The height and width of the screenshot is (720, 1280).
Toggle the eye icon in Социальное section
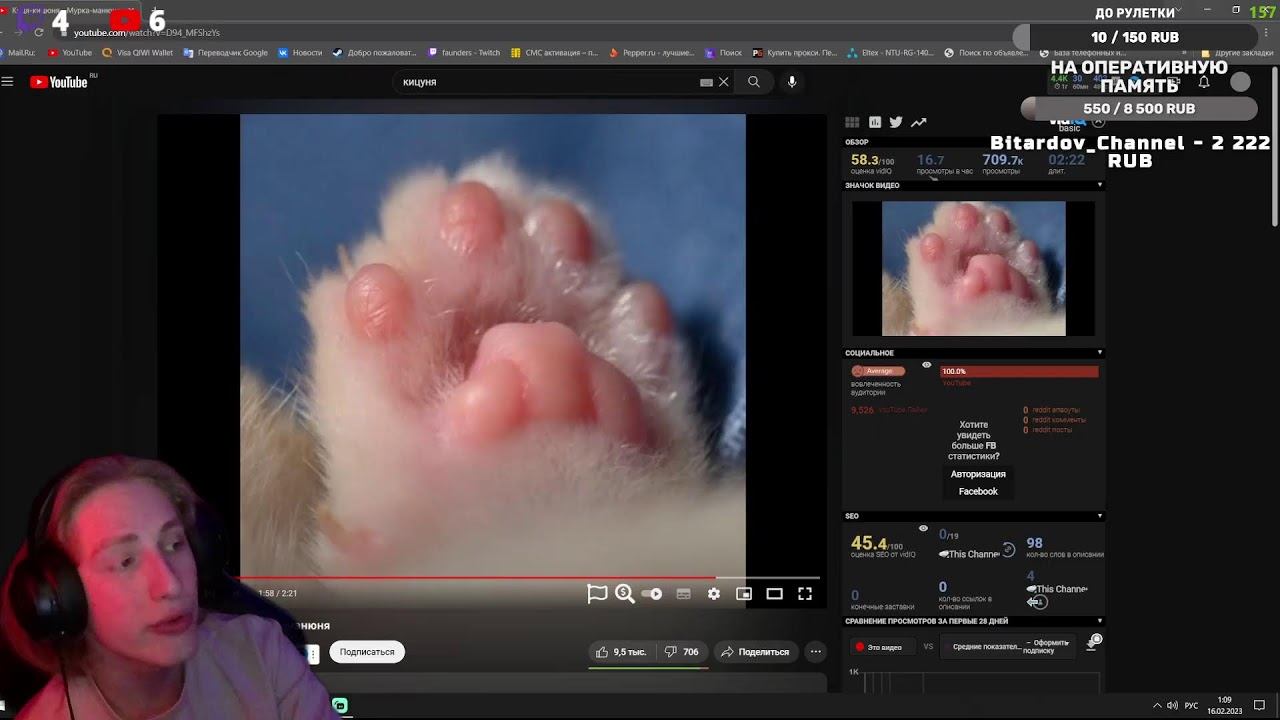(x=927, y=365)
